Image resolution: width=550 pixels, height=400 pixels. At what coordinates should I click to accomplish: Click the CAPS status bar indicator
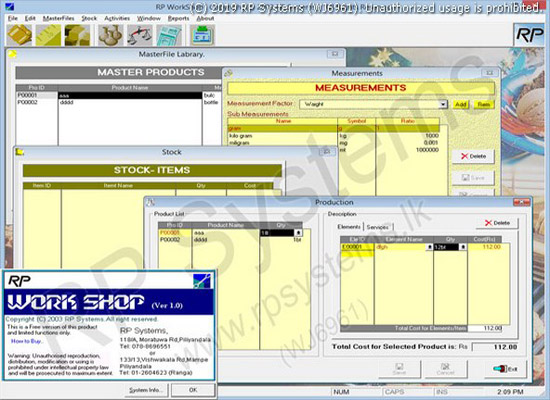click(394, 392)
